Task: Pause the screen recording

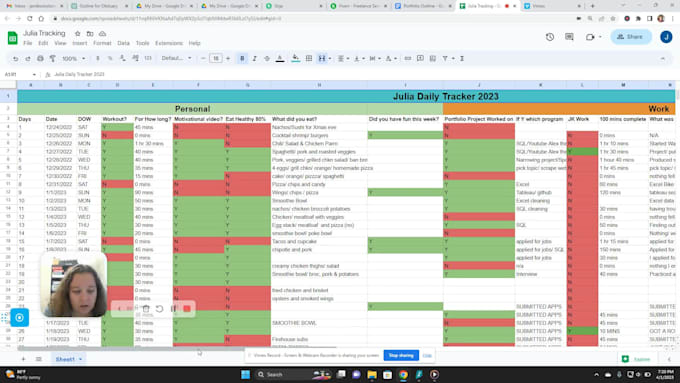Action: (x=173, y=309)
